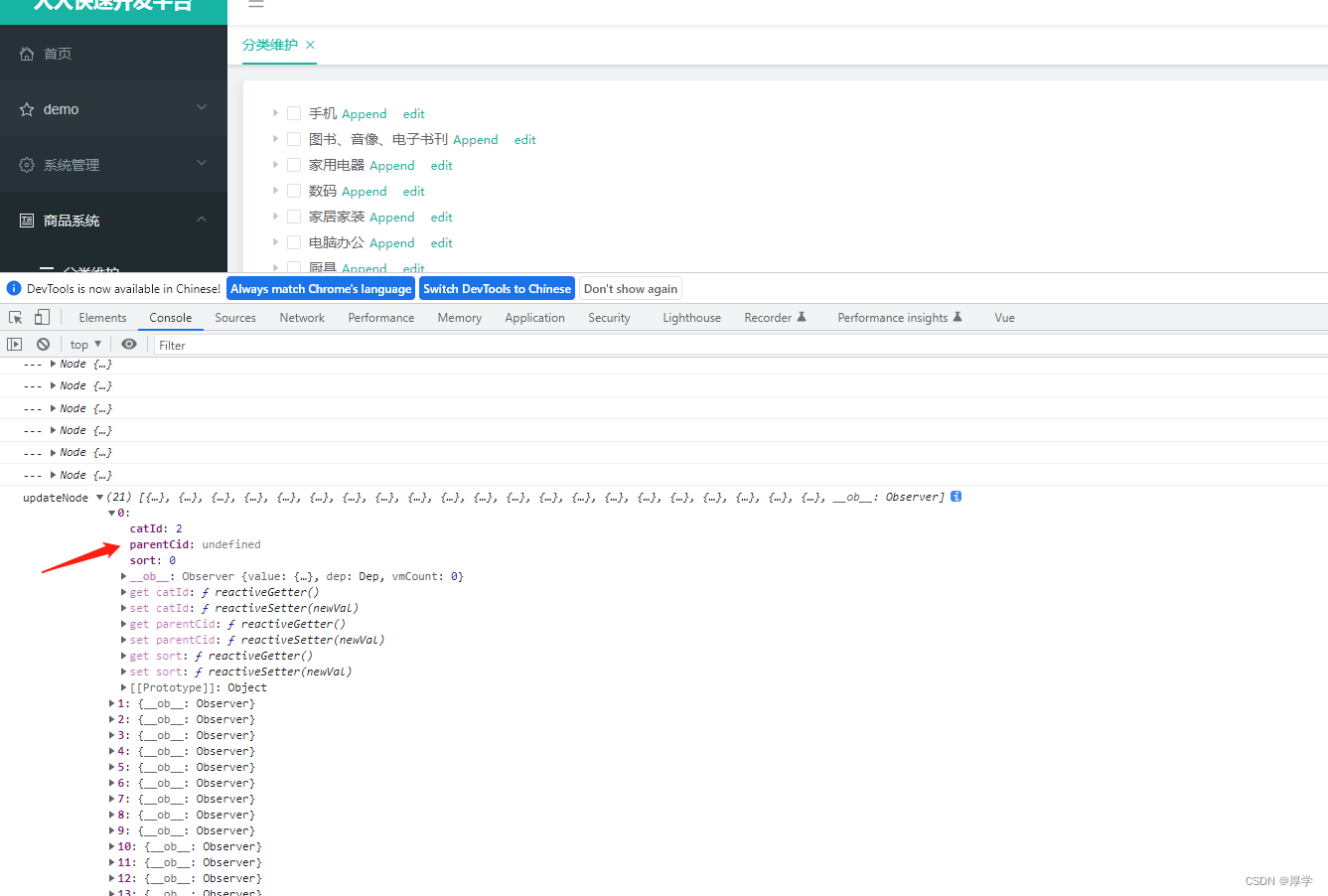Check the 图书、音像、电子书刊 checkbox

pos(294,139)
